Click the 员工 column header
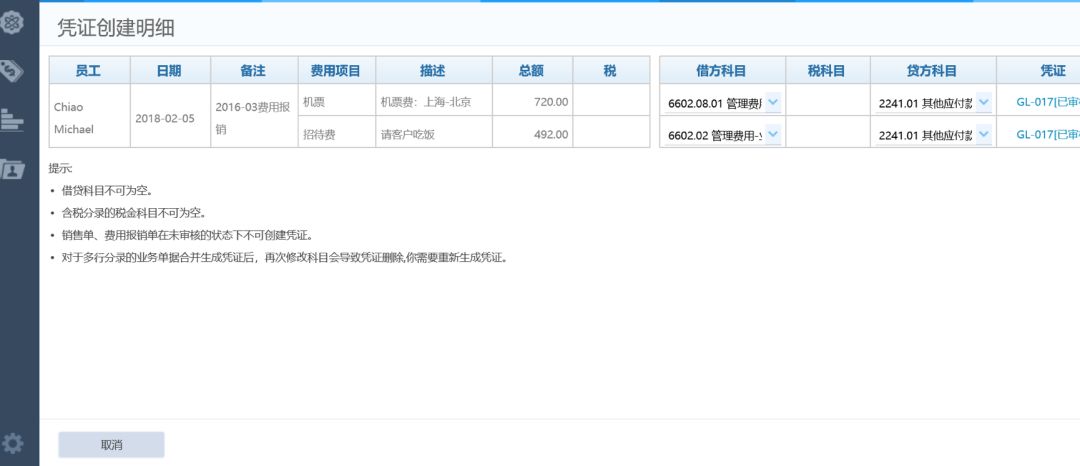Screen dimensions: 1080x466 tap(90, 71)
